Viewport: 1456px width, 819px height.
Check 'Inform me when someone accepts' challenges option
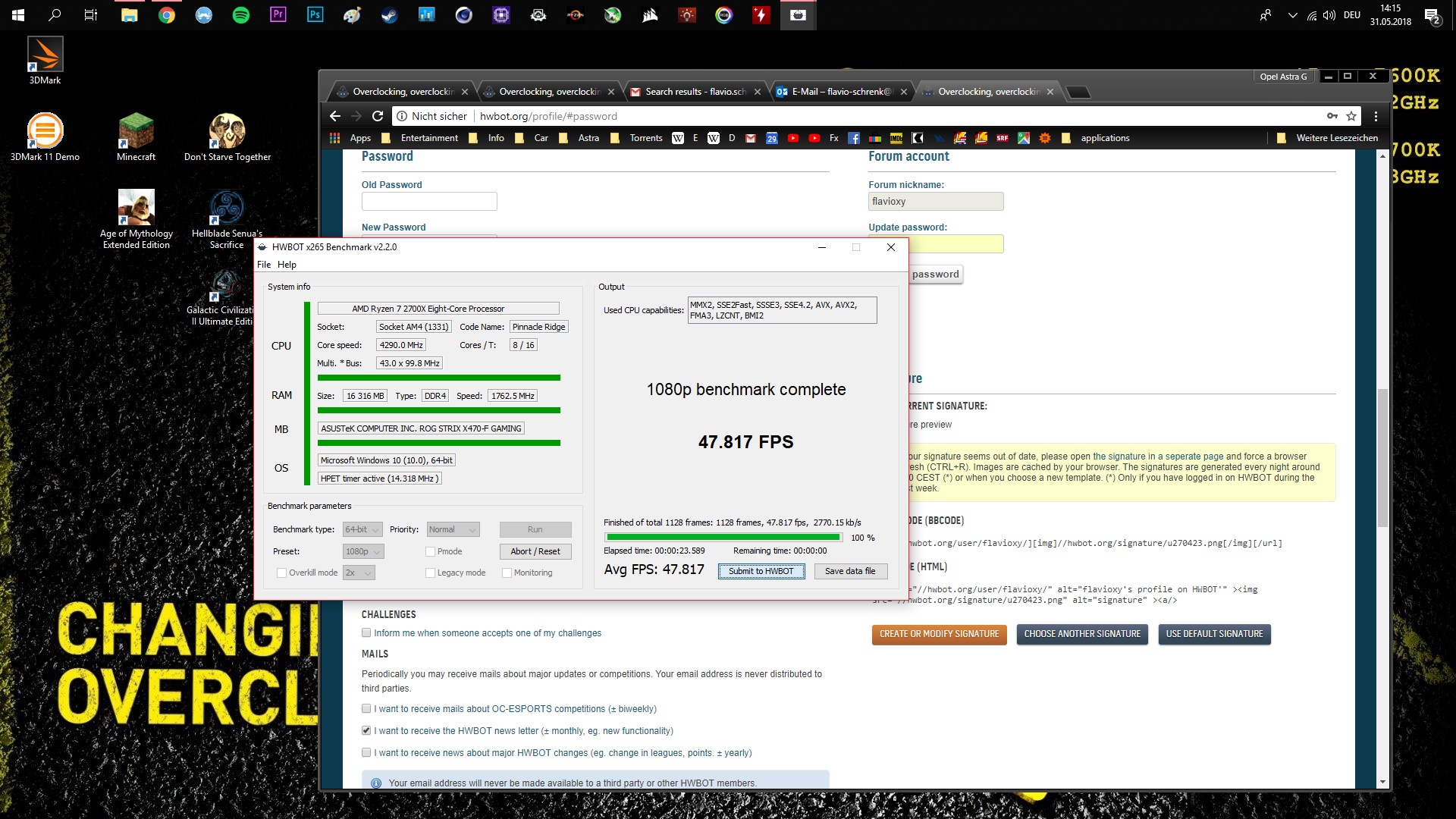366,632
